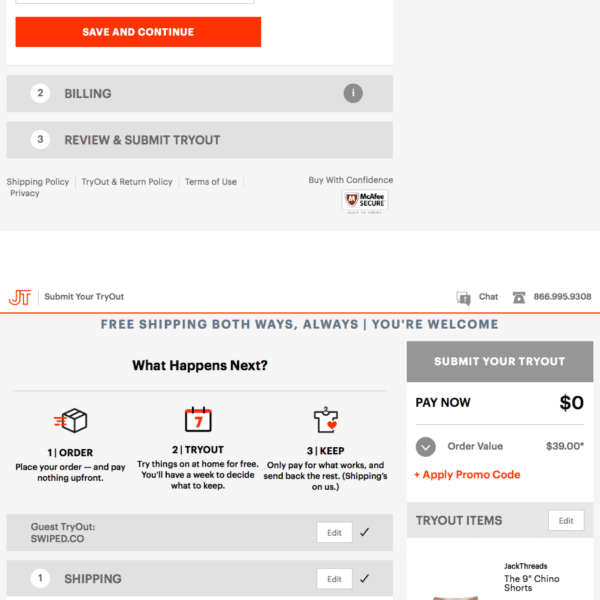The width and height of the screenshot is (600, 600).
Task: Edit the Guest TryOut details
Action: pyautogui.click(x=334, y=533)
